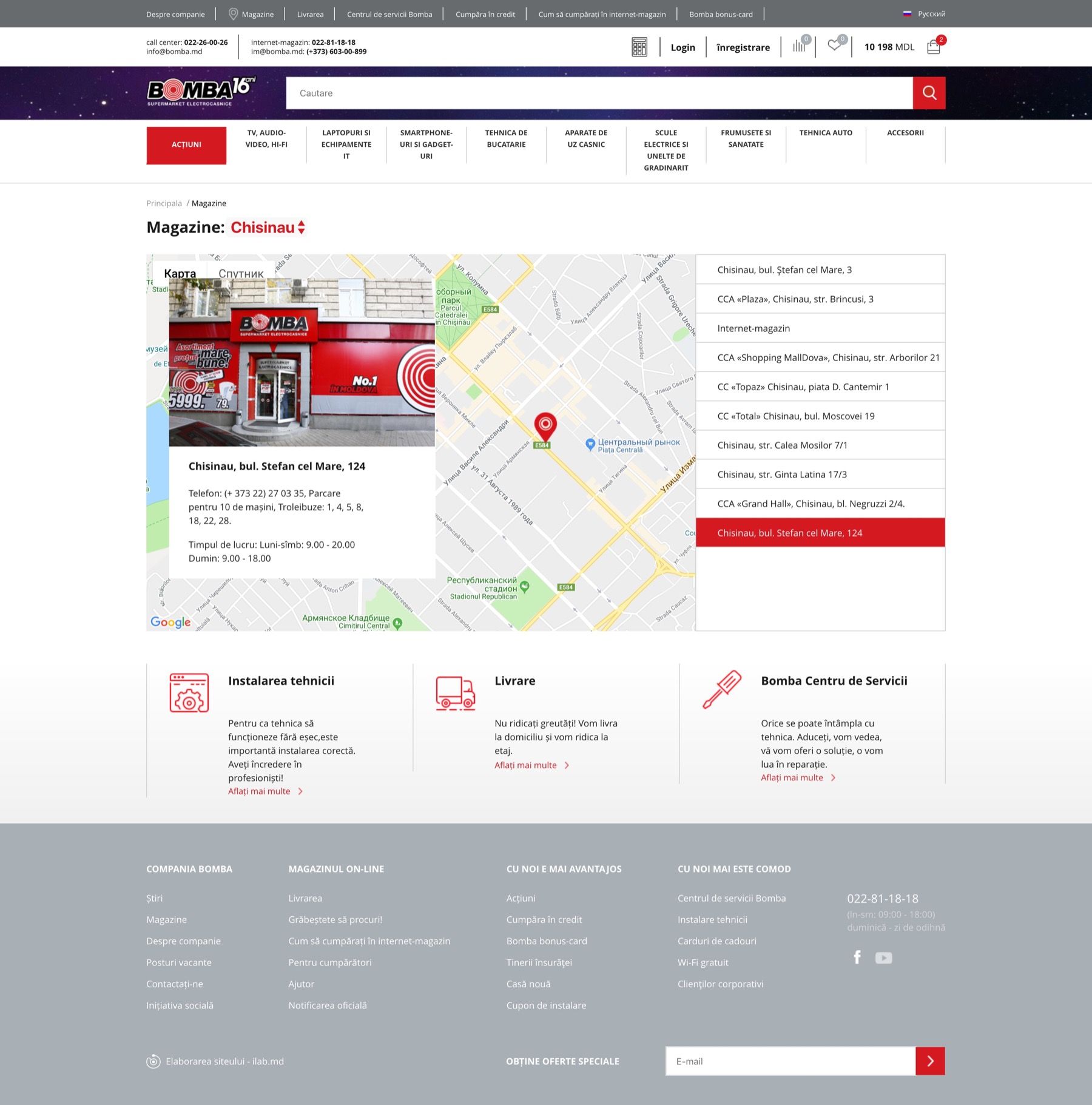Viewport: 1092px width, 1105px height.
Task: Switch map to Спутник view
Action: click(x=241, y=273)
